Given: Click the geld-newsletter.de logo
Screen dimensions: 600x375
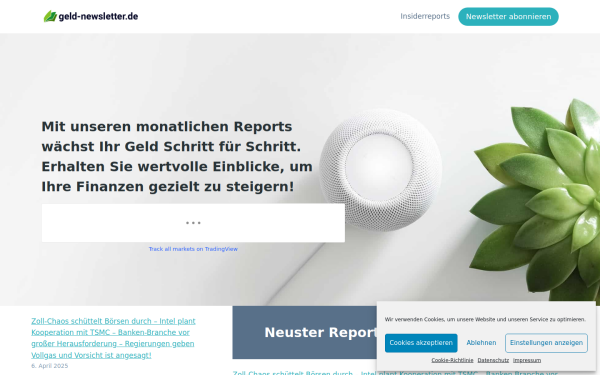Looking at the screenshot, I should point(91,16).
